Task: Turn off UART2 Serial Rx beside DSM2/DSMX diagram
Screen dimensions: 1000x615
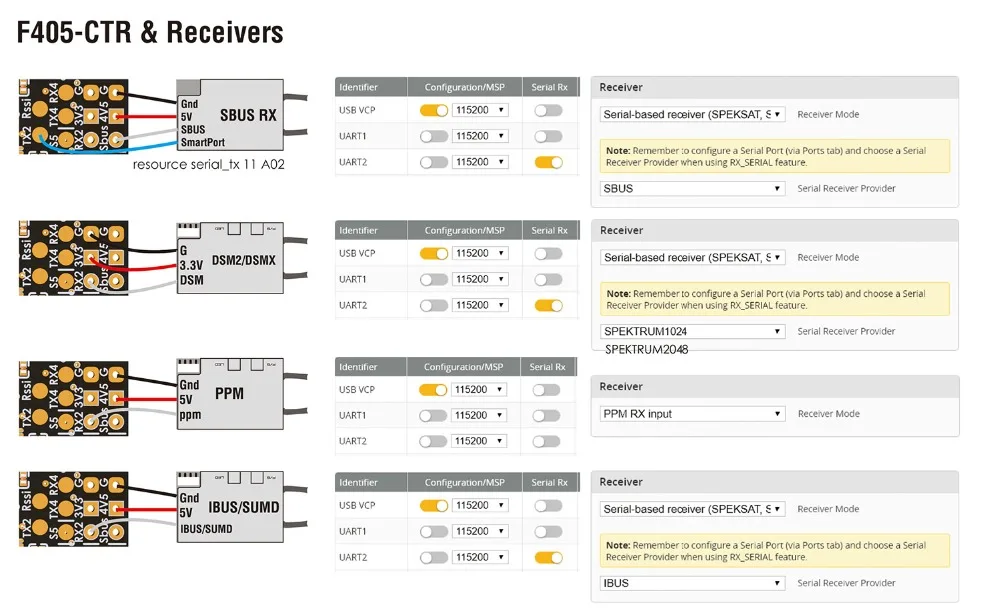Action: 548,306
